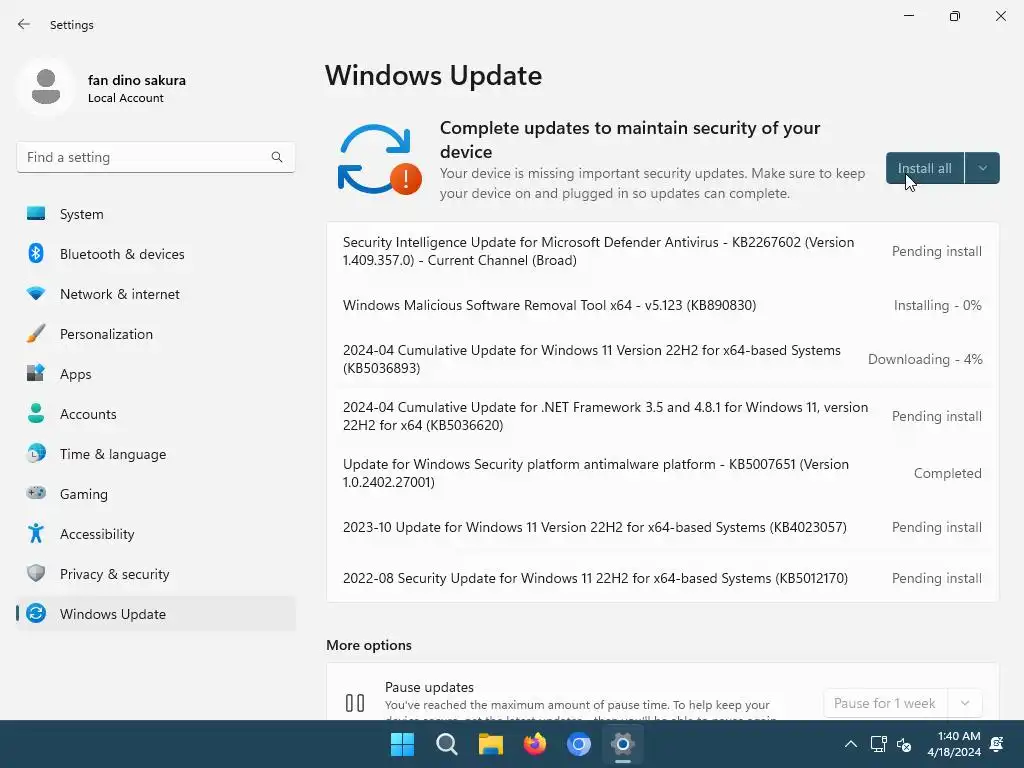Click the System monitor icon

click(x=36, y=214)
